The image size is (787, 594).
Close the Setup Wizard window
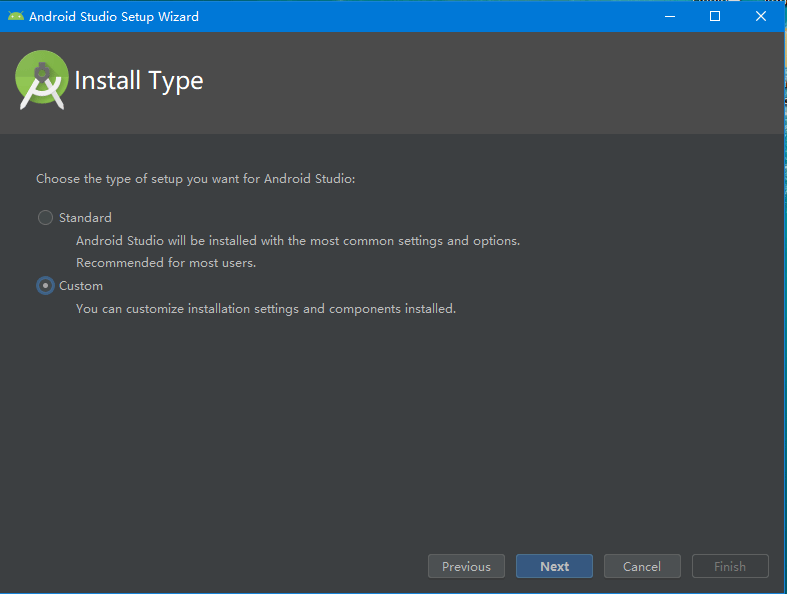tap(760, 16)
